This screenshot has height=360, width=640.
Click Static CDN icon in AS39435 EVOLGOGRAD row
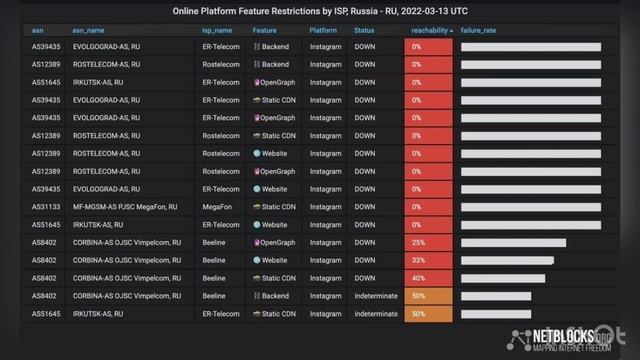point(257,100)
